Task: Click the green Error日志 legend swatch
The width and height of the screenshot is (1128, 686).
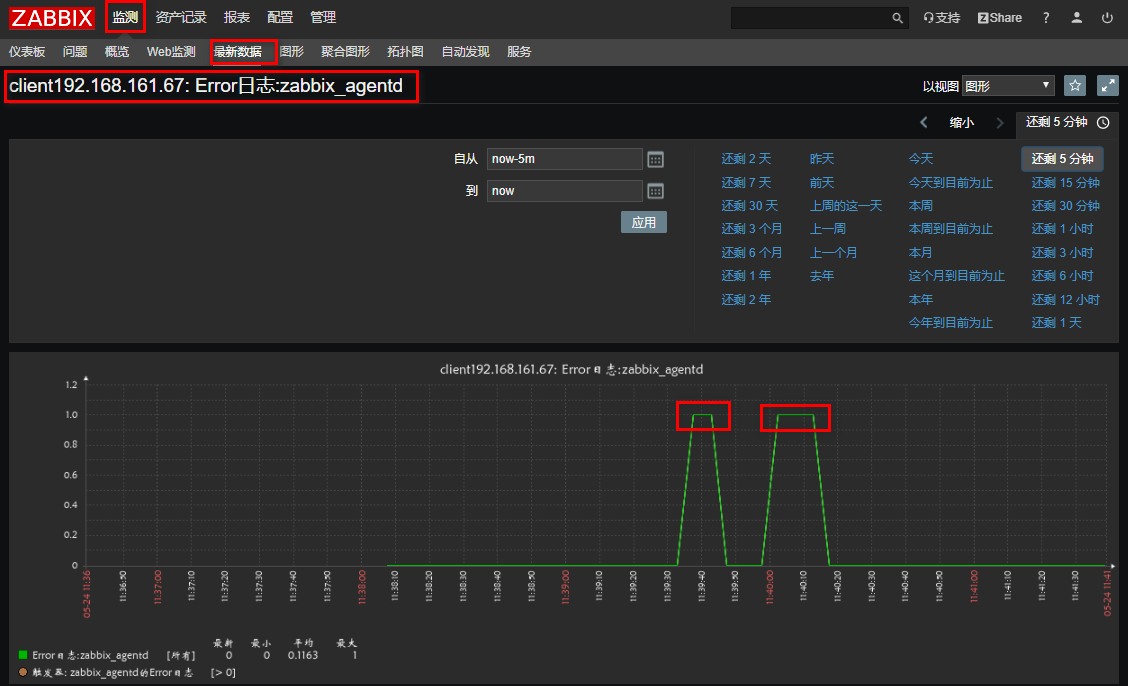Action: (23, 655)
